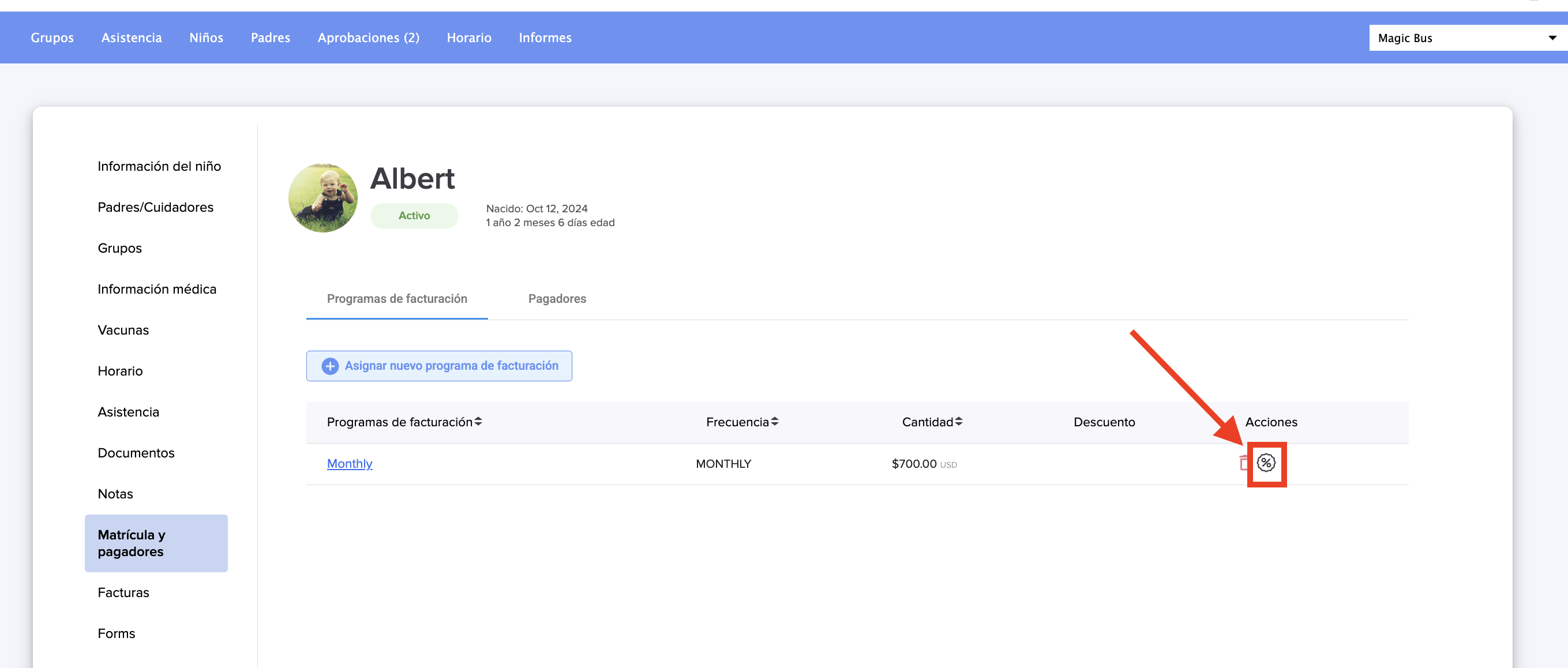1568x668 pixels.
Task: Open Aprobaciones (2) in top menu
Action: [368, 37]
